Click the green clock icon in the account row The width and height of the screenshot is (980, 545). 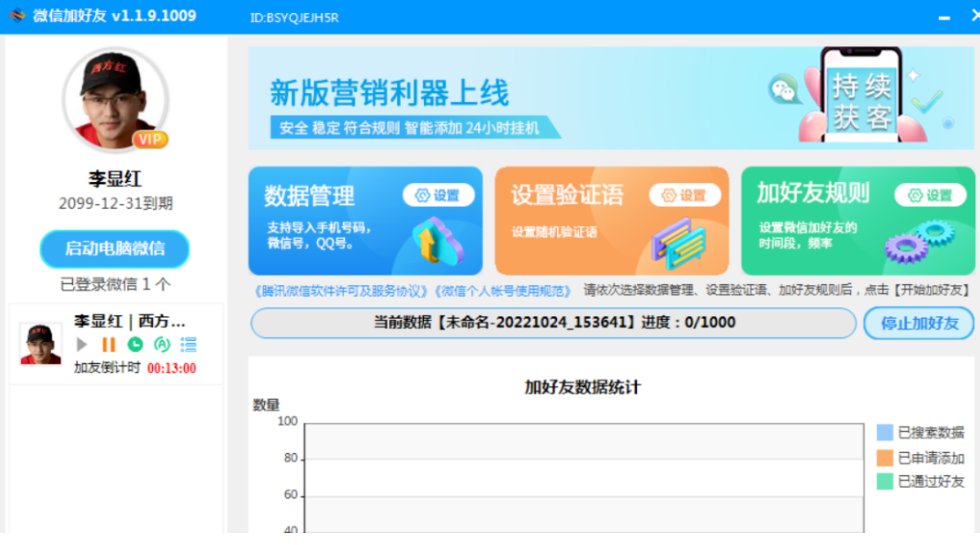[x=135, y=344]
